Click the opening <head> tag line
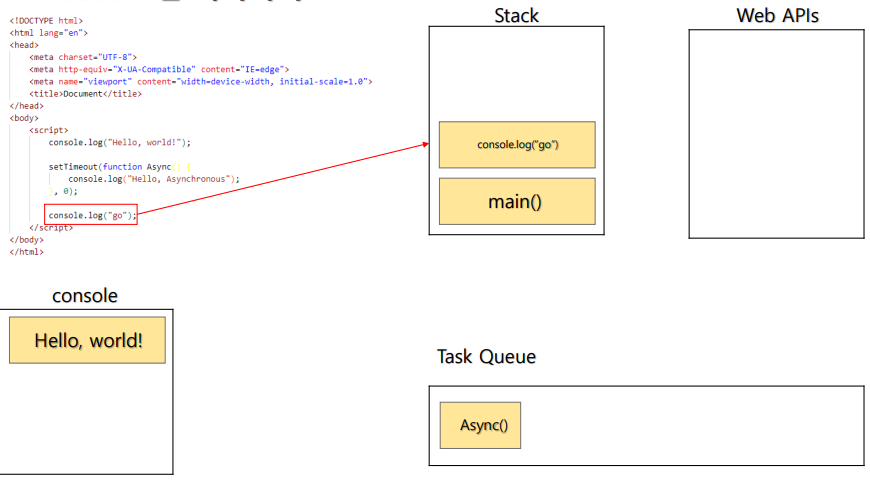The height and width of the screenshot is (480, 870). [x=24, y=45]
